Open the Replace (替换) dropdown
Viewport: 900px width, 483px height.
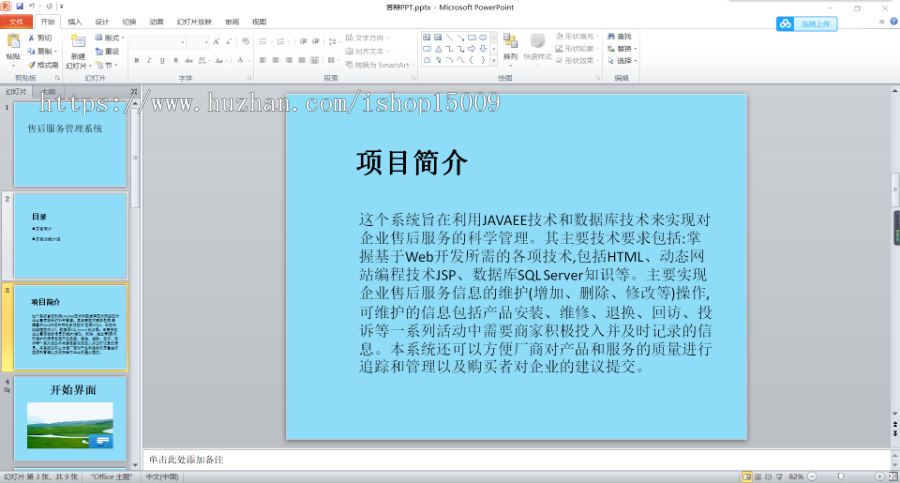click(x=623, y=49)
